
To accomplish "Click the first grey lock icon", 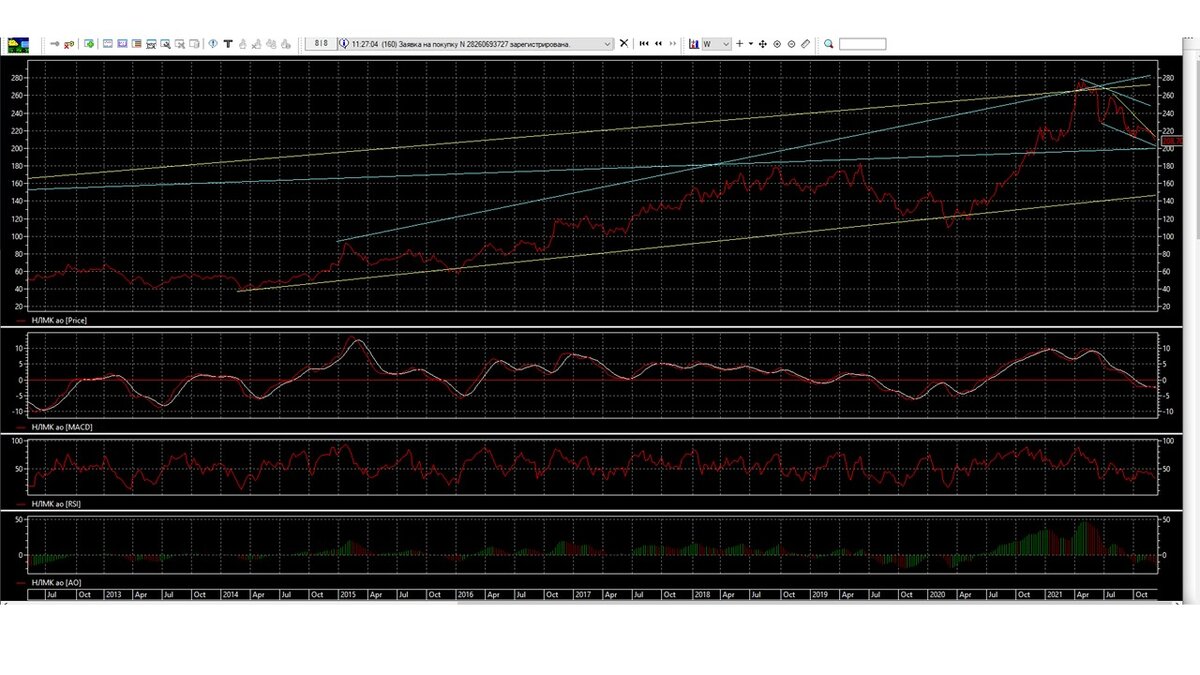I will click(243, 44).
